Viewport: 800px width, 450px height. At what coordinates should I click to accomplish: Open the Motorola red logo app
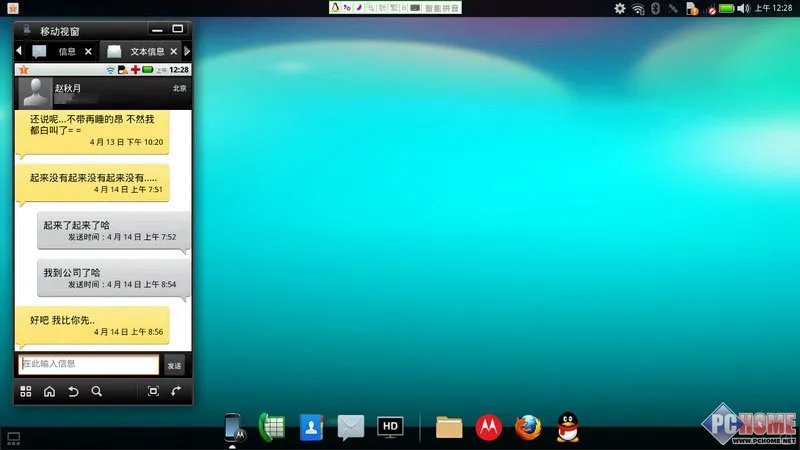[x=488, y=427]
